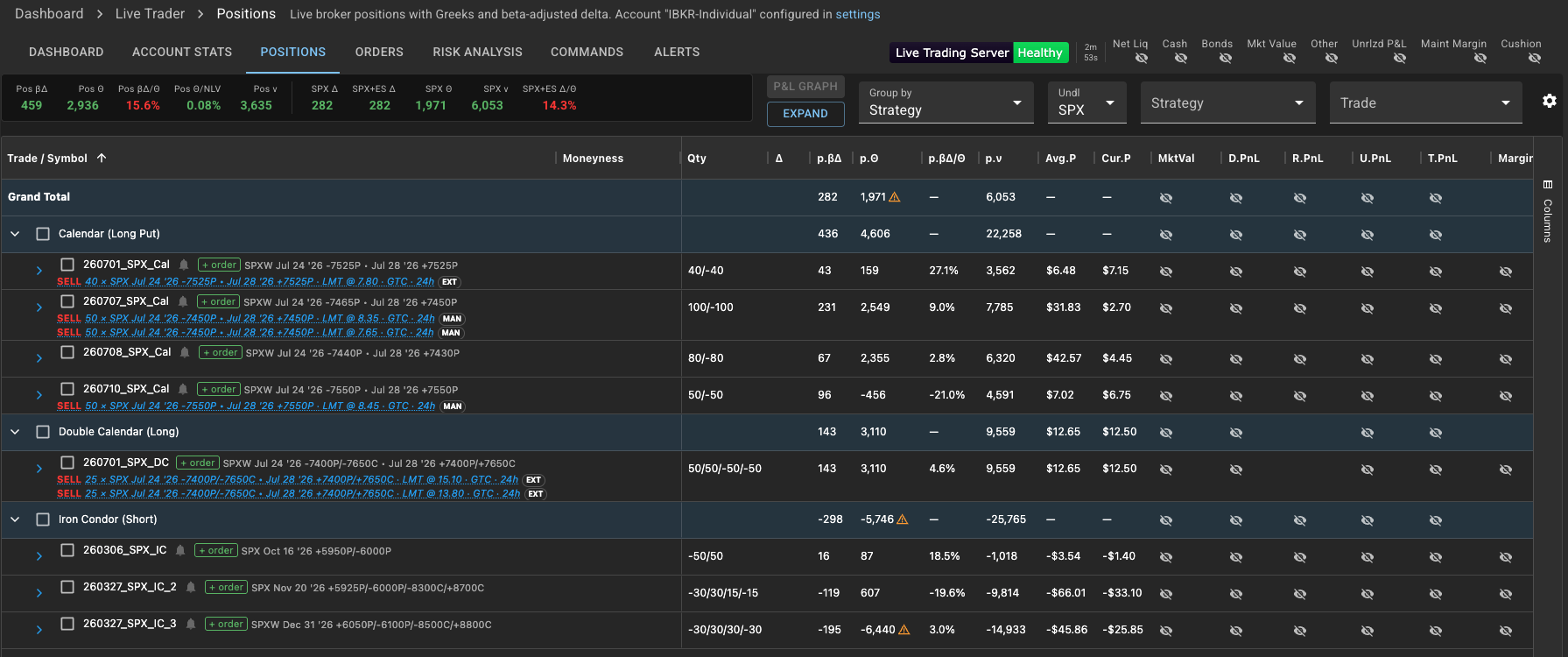Switch to the Dashboard tab
The width and height of the screenshot is (1568, 657).
(67, 52)
